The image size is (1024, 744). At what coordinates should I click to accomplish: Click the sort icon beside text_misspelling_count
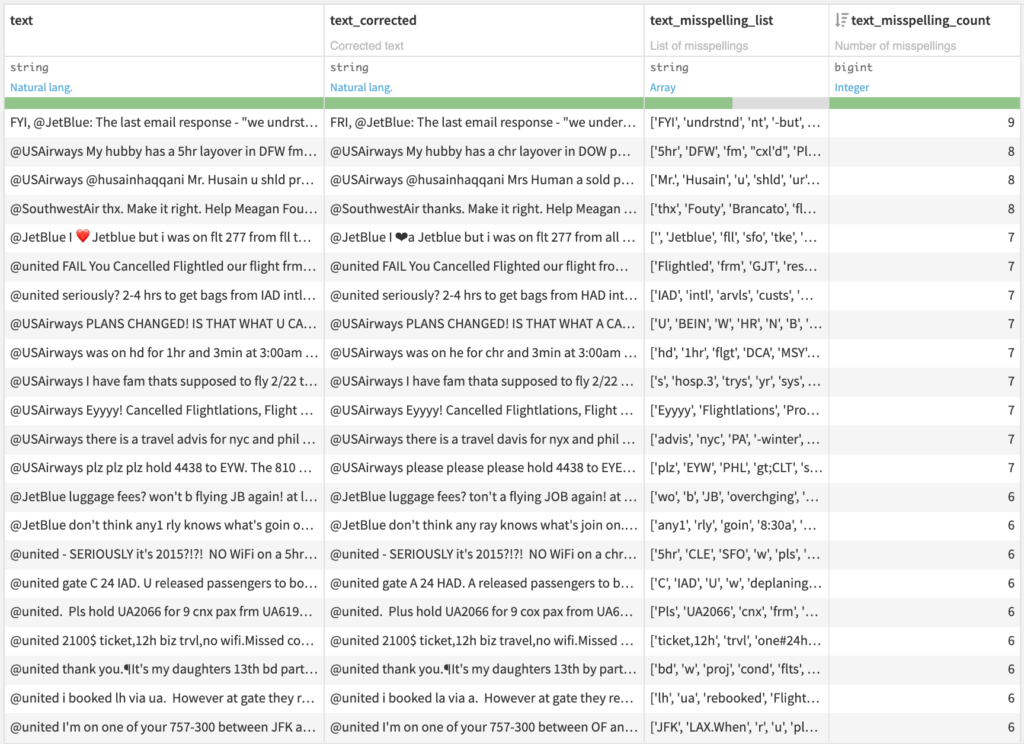pos(840,20)
